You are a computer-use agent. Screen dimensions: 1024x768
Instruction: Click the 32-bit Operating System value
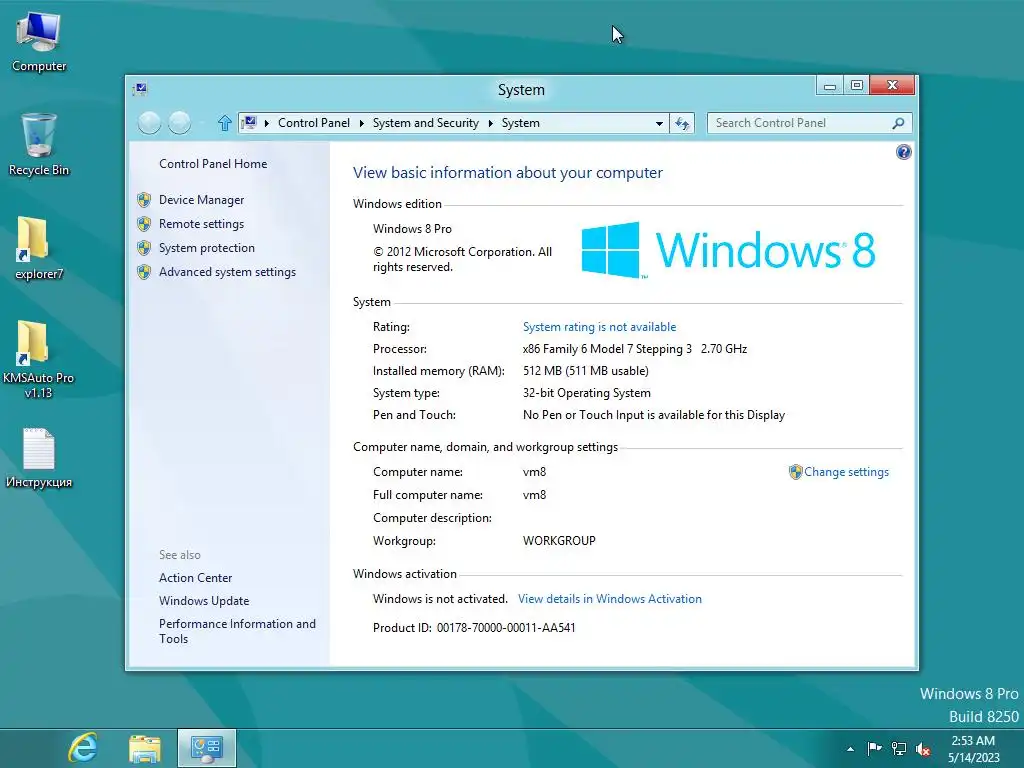[586, 393]
